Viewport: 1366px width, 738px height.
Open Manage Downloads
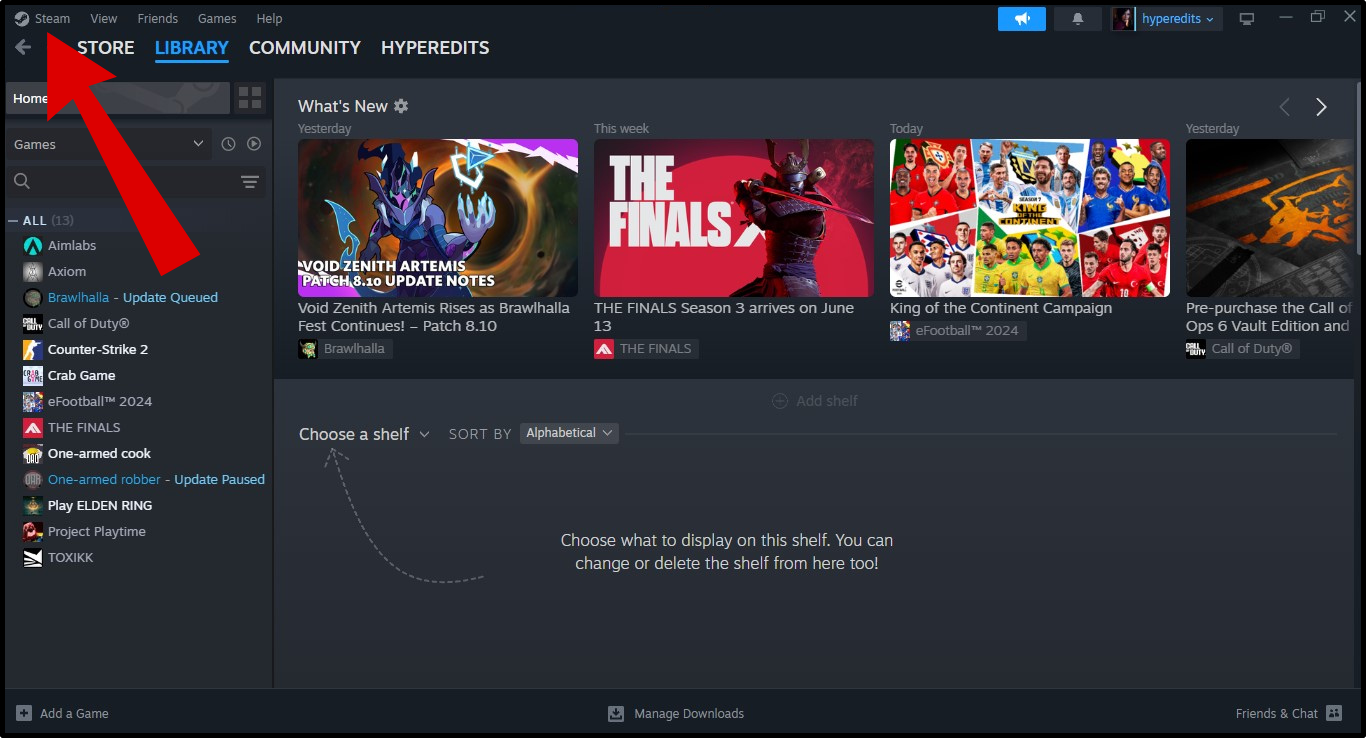pyautogui.click(x=676, y=713)
